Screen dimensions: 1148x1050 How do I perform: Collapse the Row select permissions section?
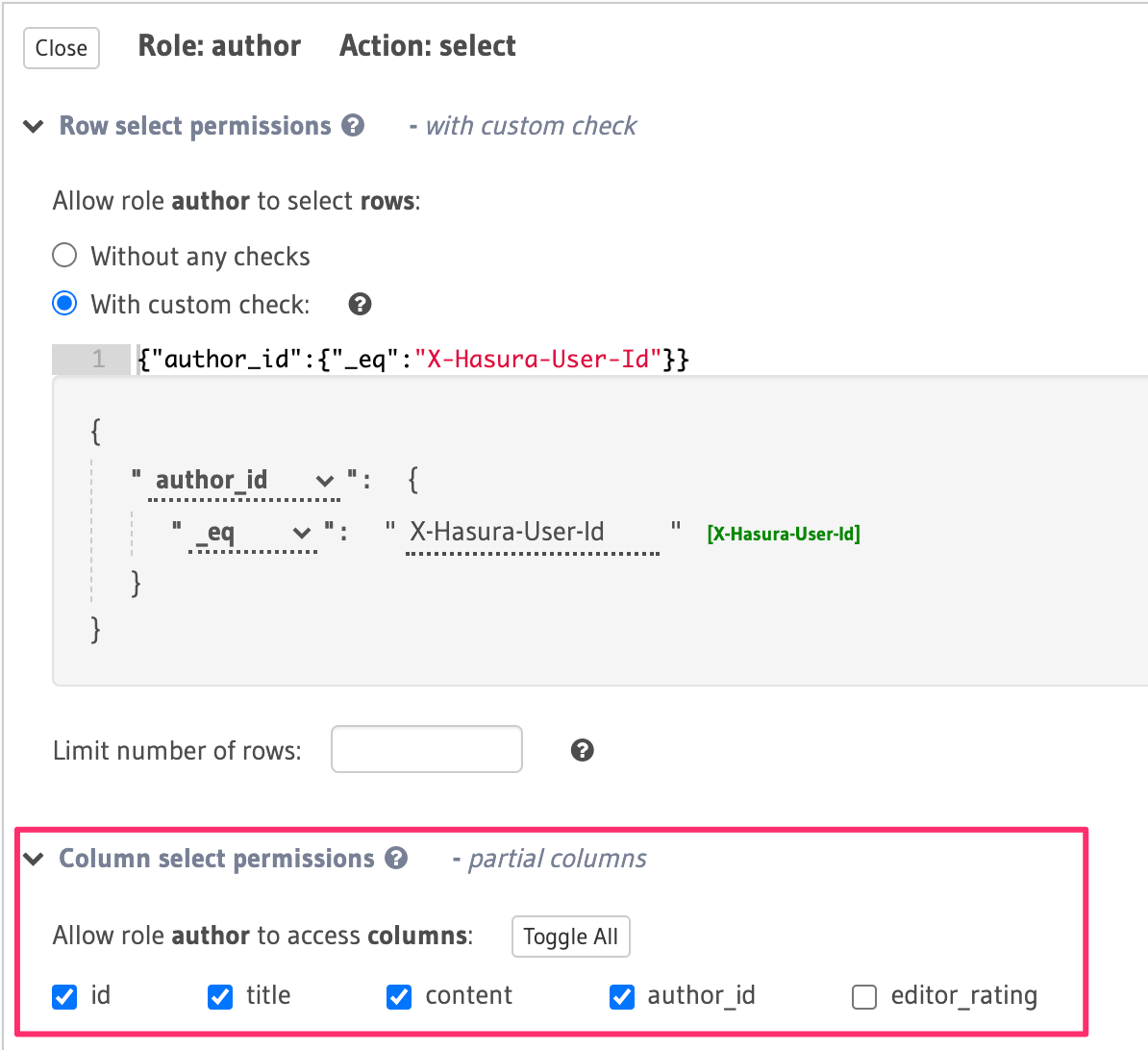pyautogui.click(x=34, y=126)
